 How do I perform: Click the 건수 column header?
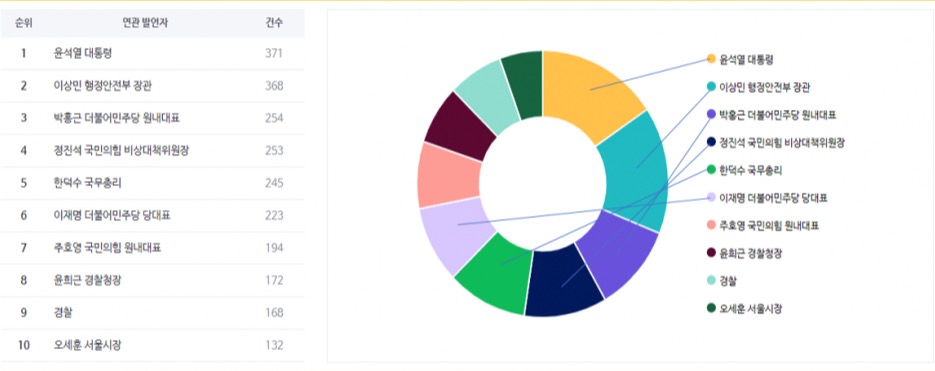pyautogui.click(x=274, y=23)
